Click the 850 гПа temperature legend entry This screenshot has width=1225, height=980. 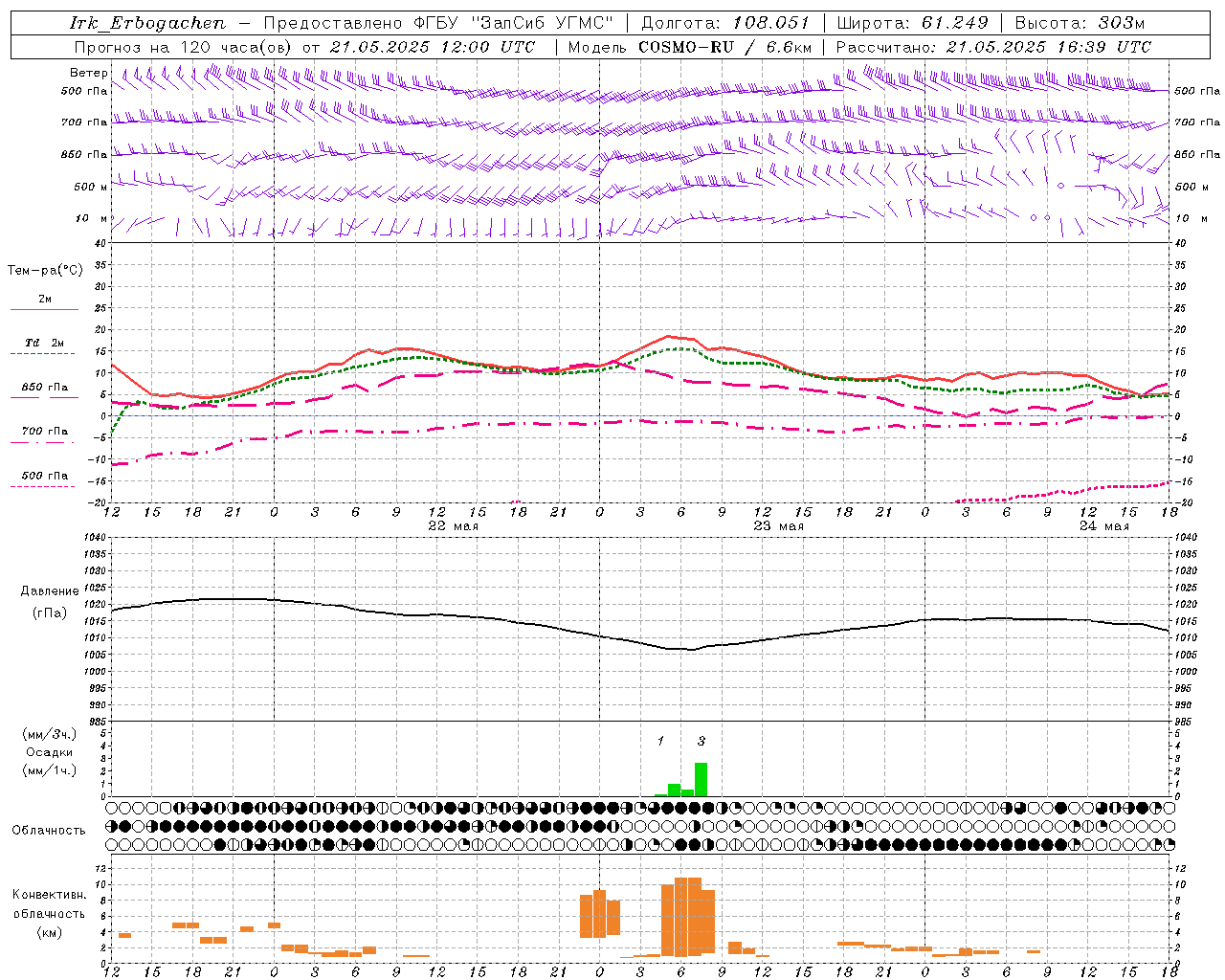pyautogui.click(x=45, y=388)
